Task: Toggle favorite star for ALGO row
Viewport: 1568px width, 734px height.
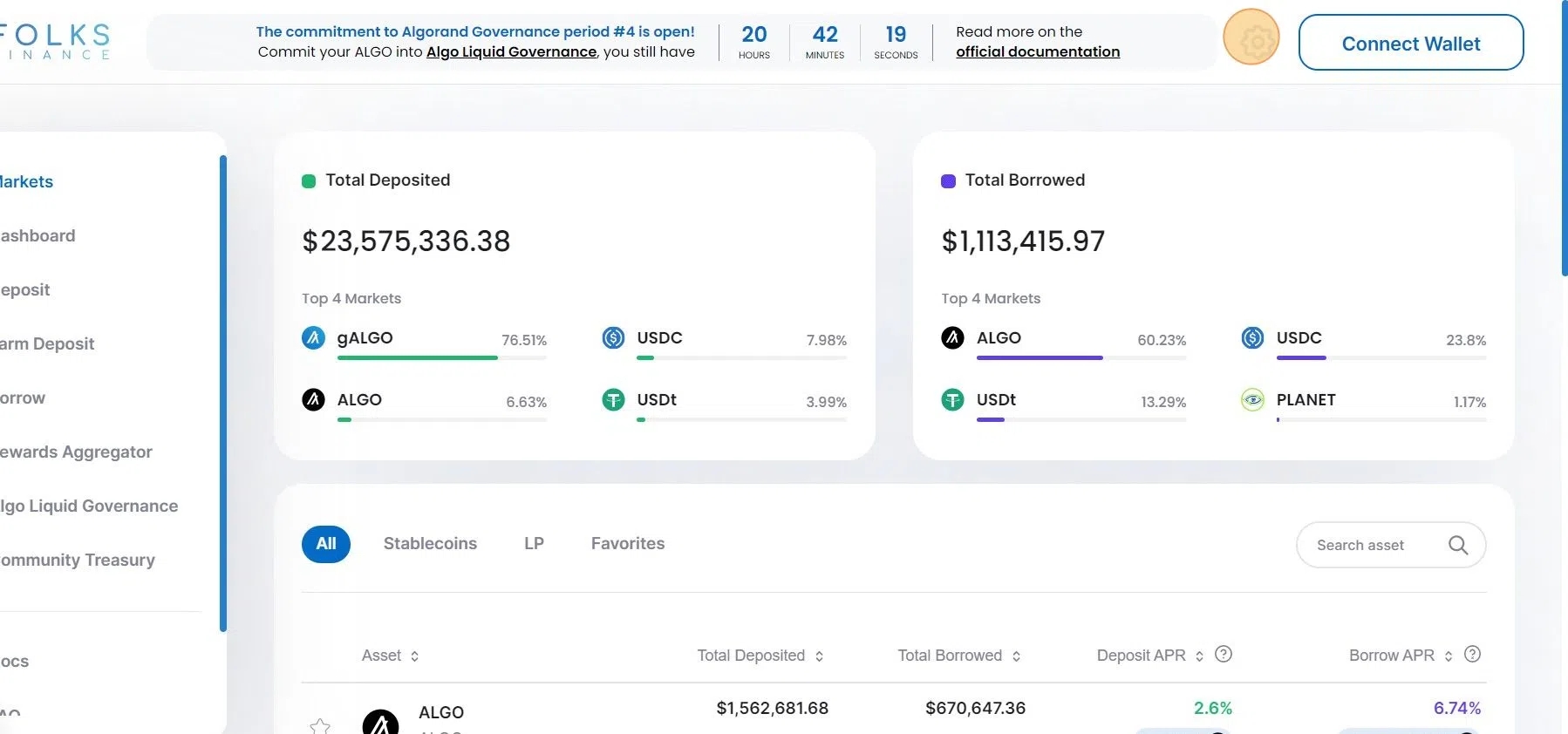Action: [320, 725]
